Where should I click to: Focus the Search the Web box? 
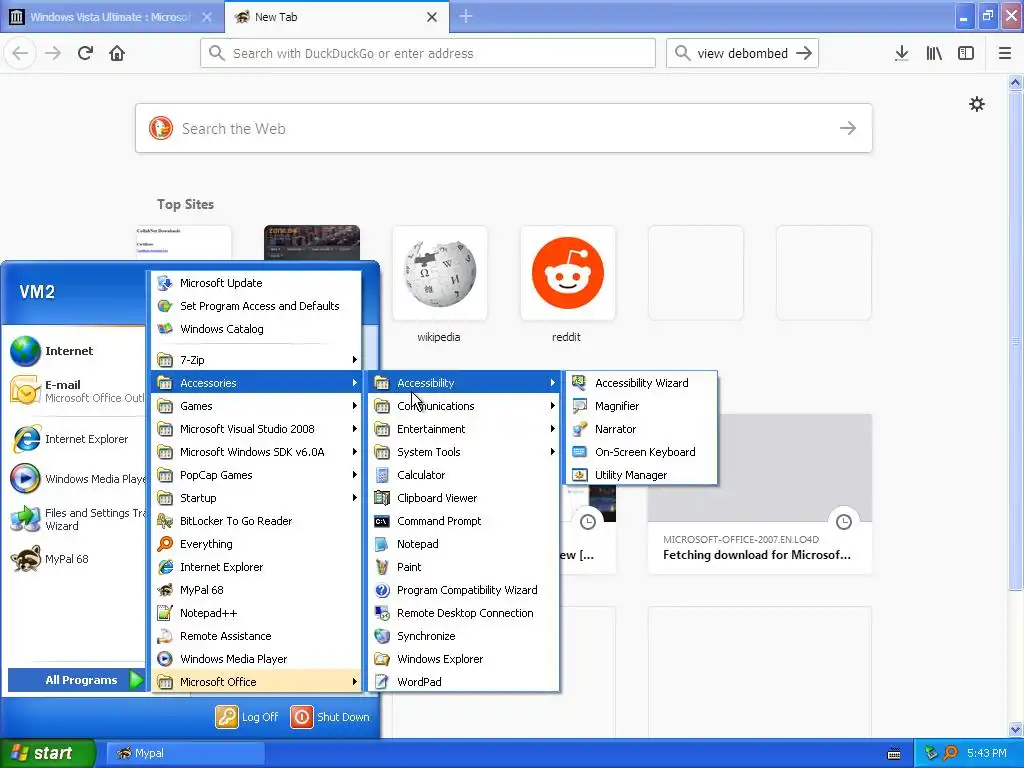click(x=504, y=128)
